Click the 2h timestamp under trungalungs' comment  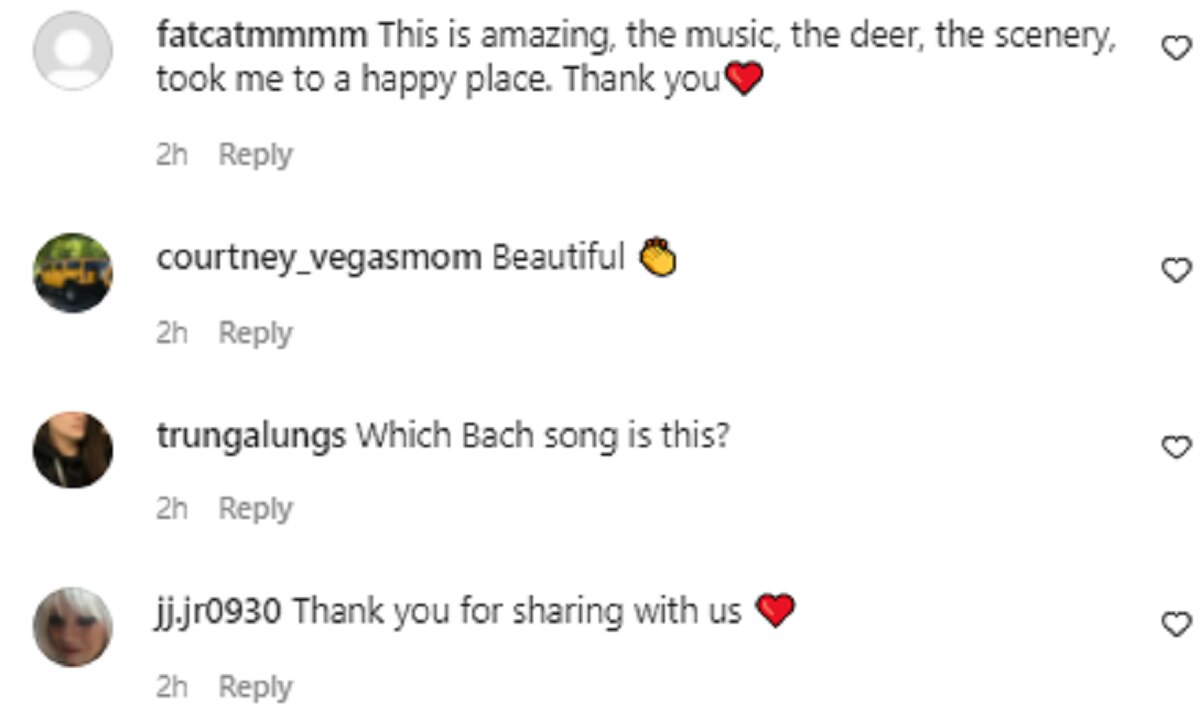click(172, 509)
